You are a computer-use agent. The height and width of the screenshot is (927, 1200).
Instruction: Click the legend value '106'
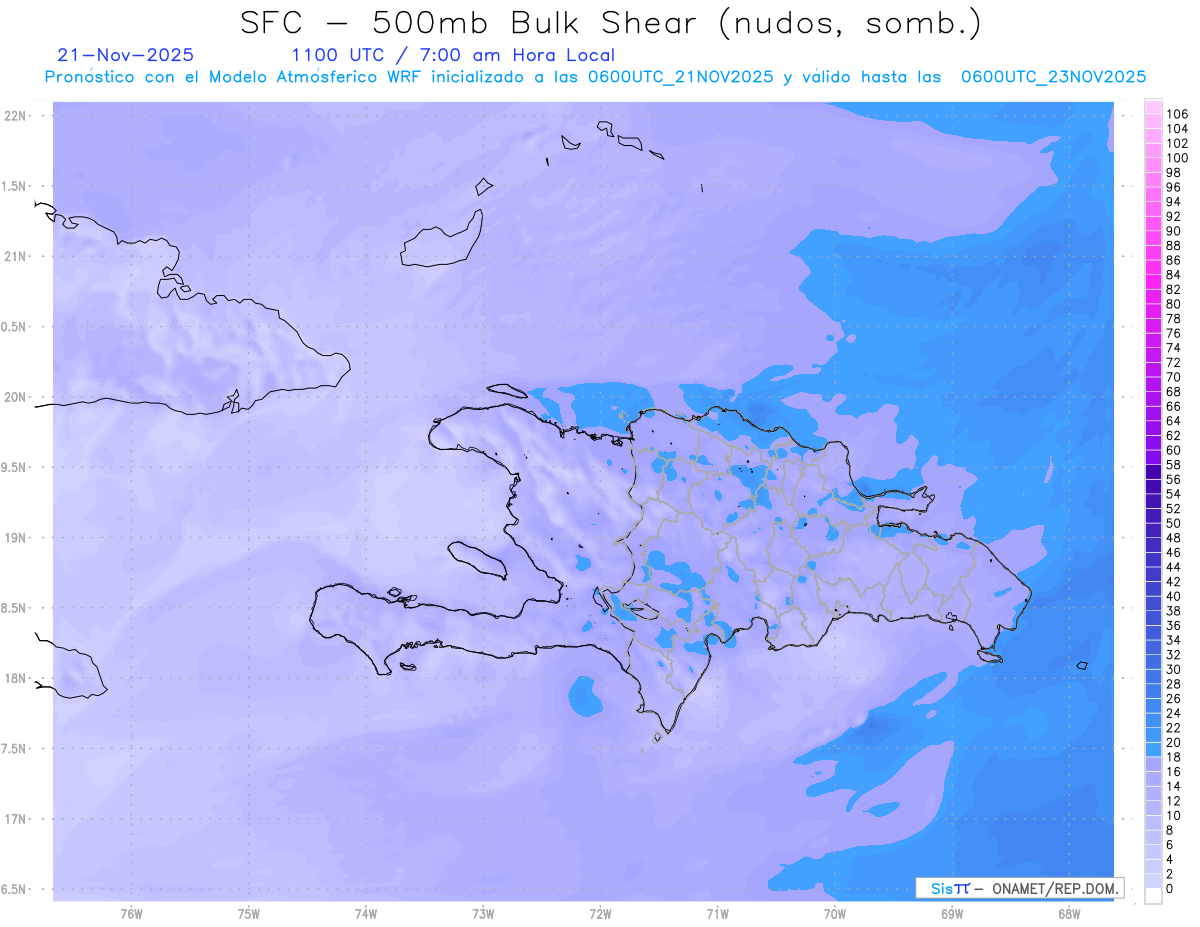point(1177,115)
